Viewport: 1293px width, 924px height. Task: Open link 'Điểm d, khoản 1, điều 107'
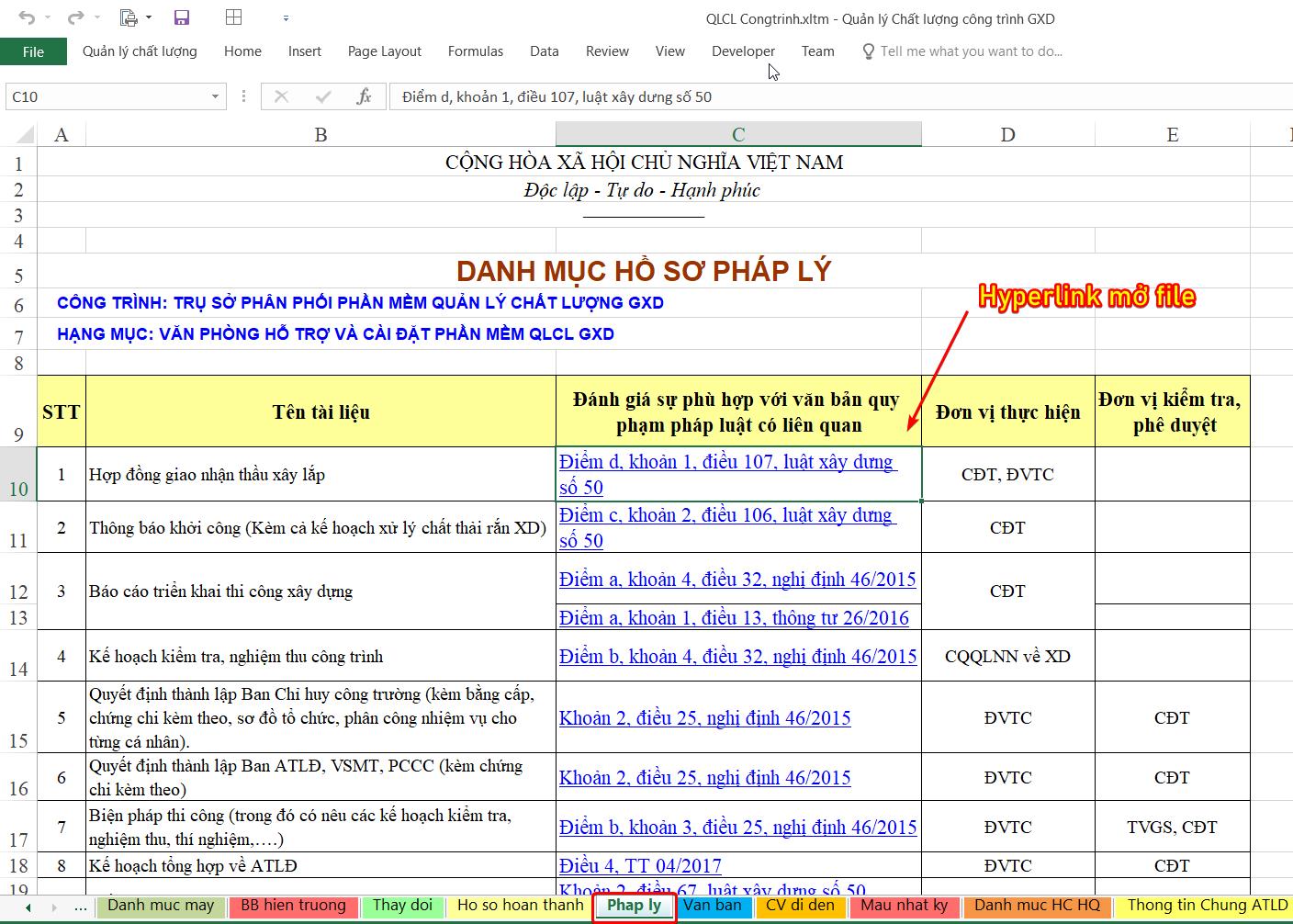[727, 475]
